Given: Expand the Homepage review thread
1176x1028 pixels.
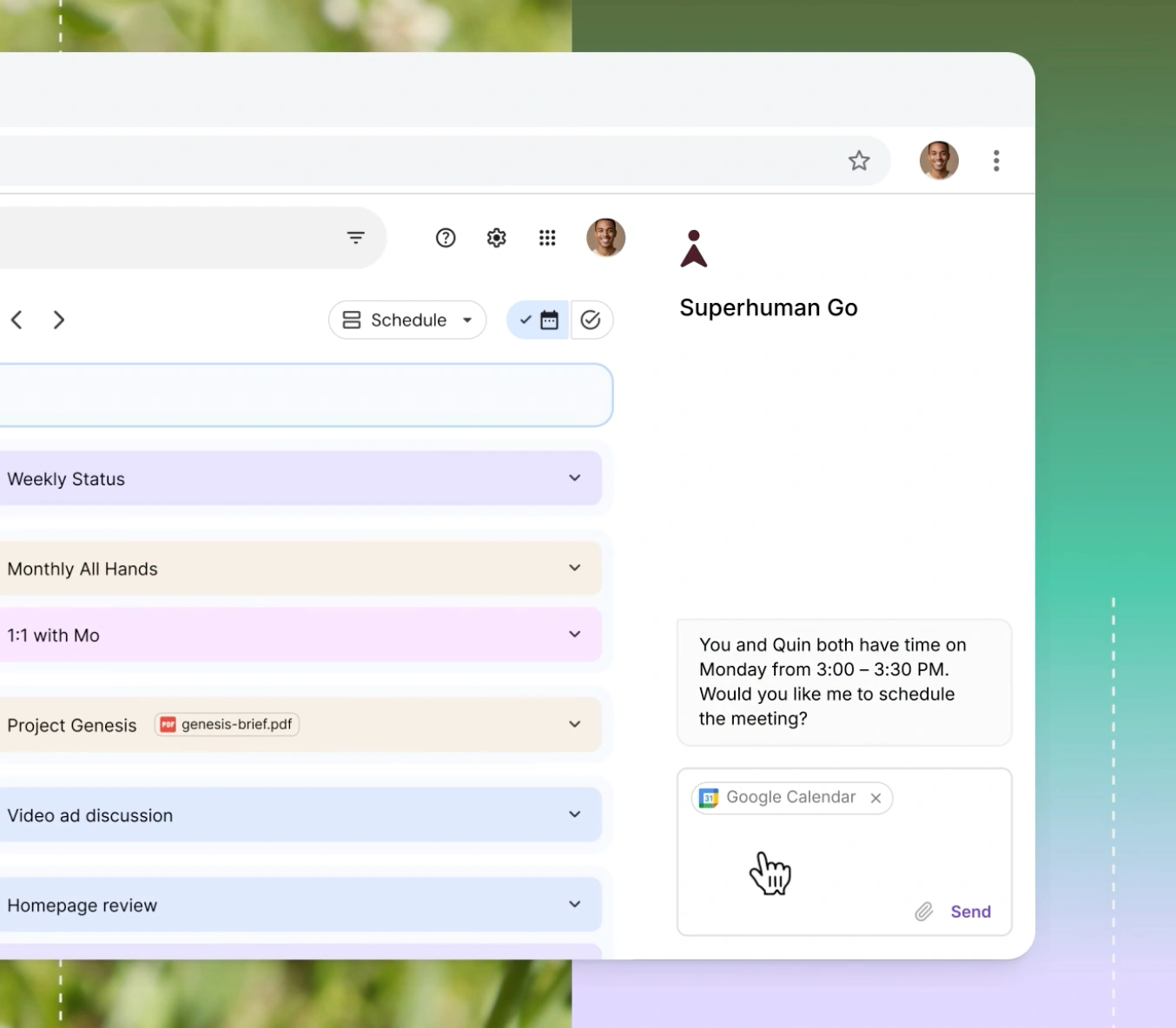Looking at the screenshot, I should tap(574, 904).
